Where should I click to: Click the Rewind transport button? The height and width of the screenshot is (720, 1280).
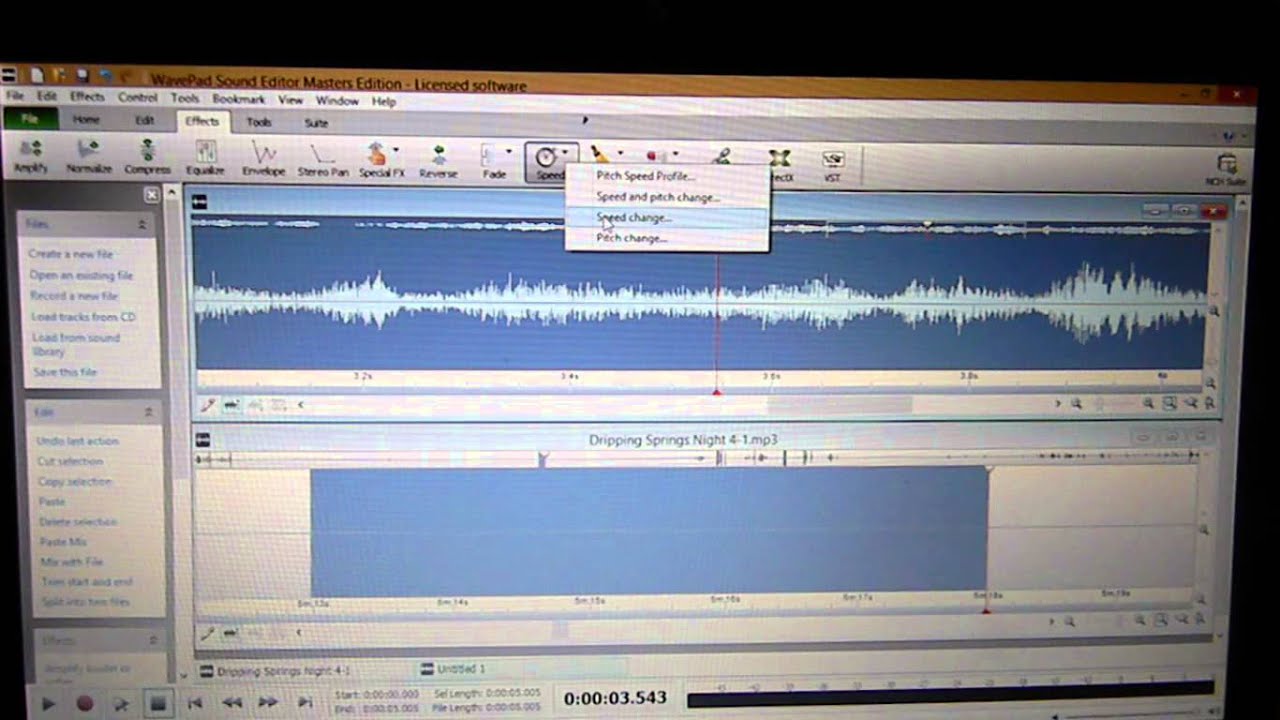232,703
